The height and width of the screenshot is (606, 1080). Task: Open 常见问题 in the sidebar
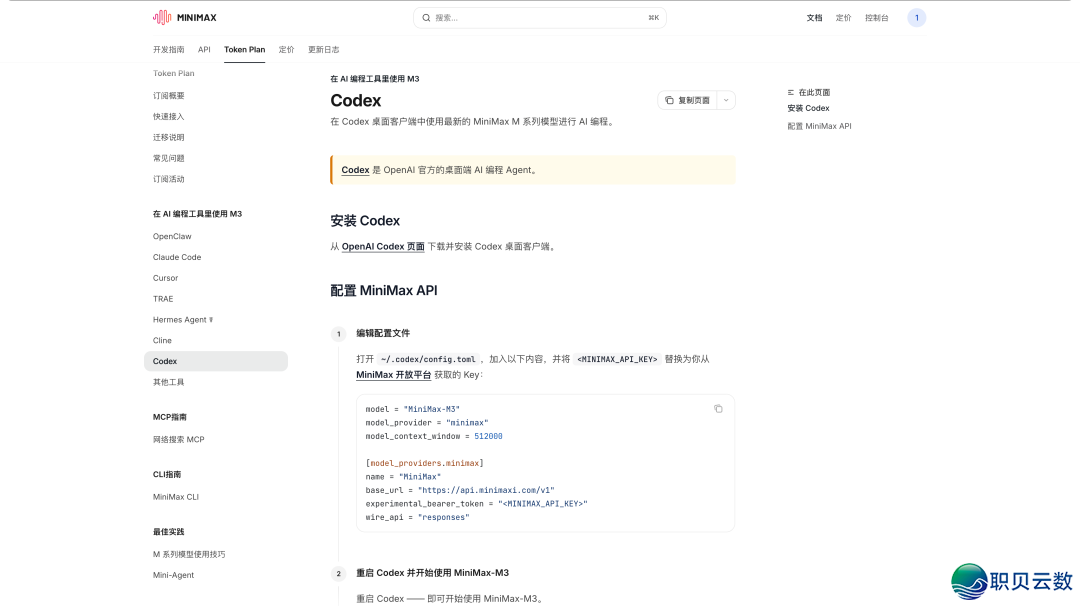tap(169, 158)
